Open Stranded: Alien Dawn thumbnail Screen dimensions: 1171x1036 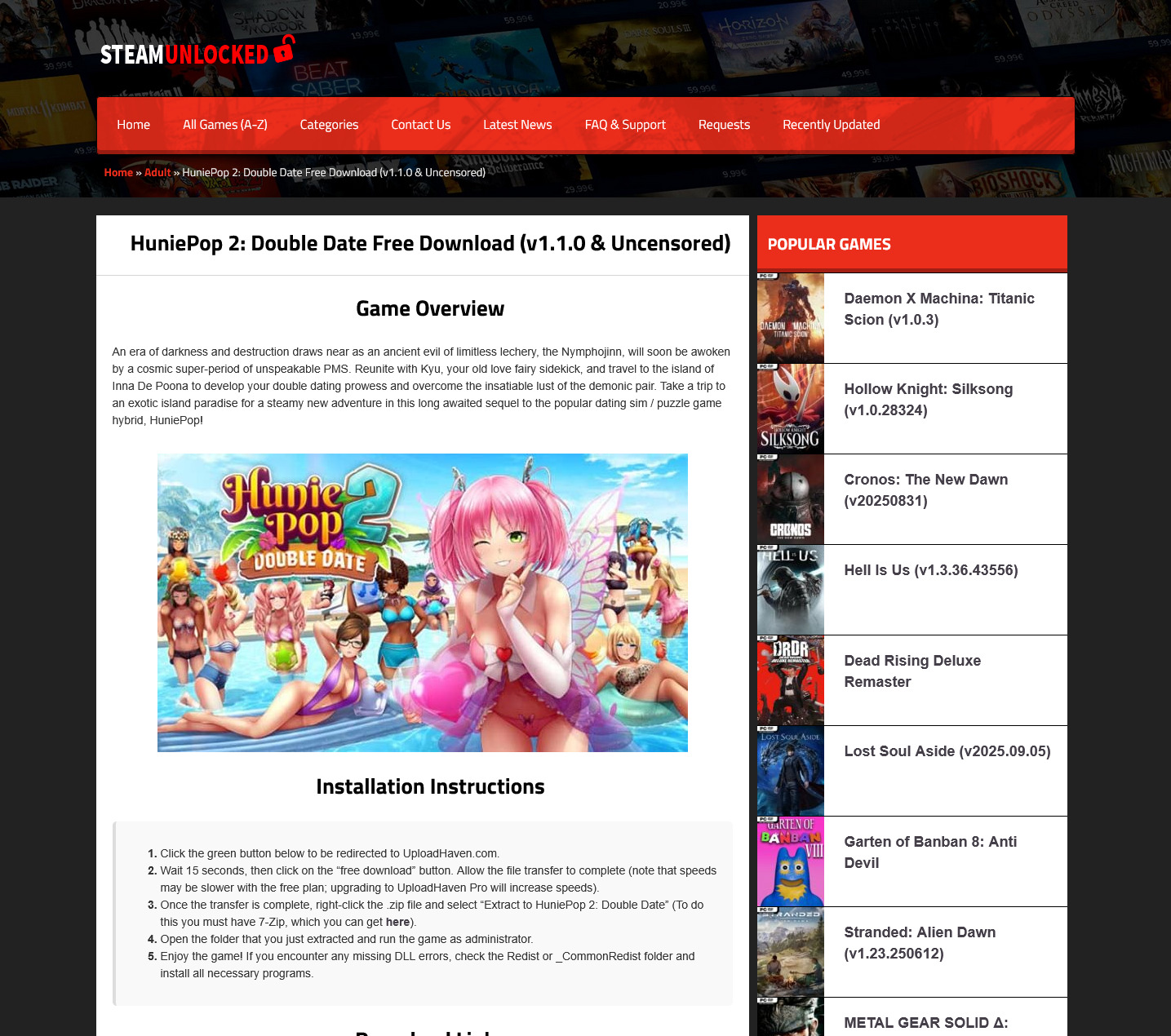pyautogui.click(x=791, y=952)
